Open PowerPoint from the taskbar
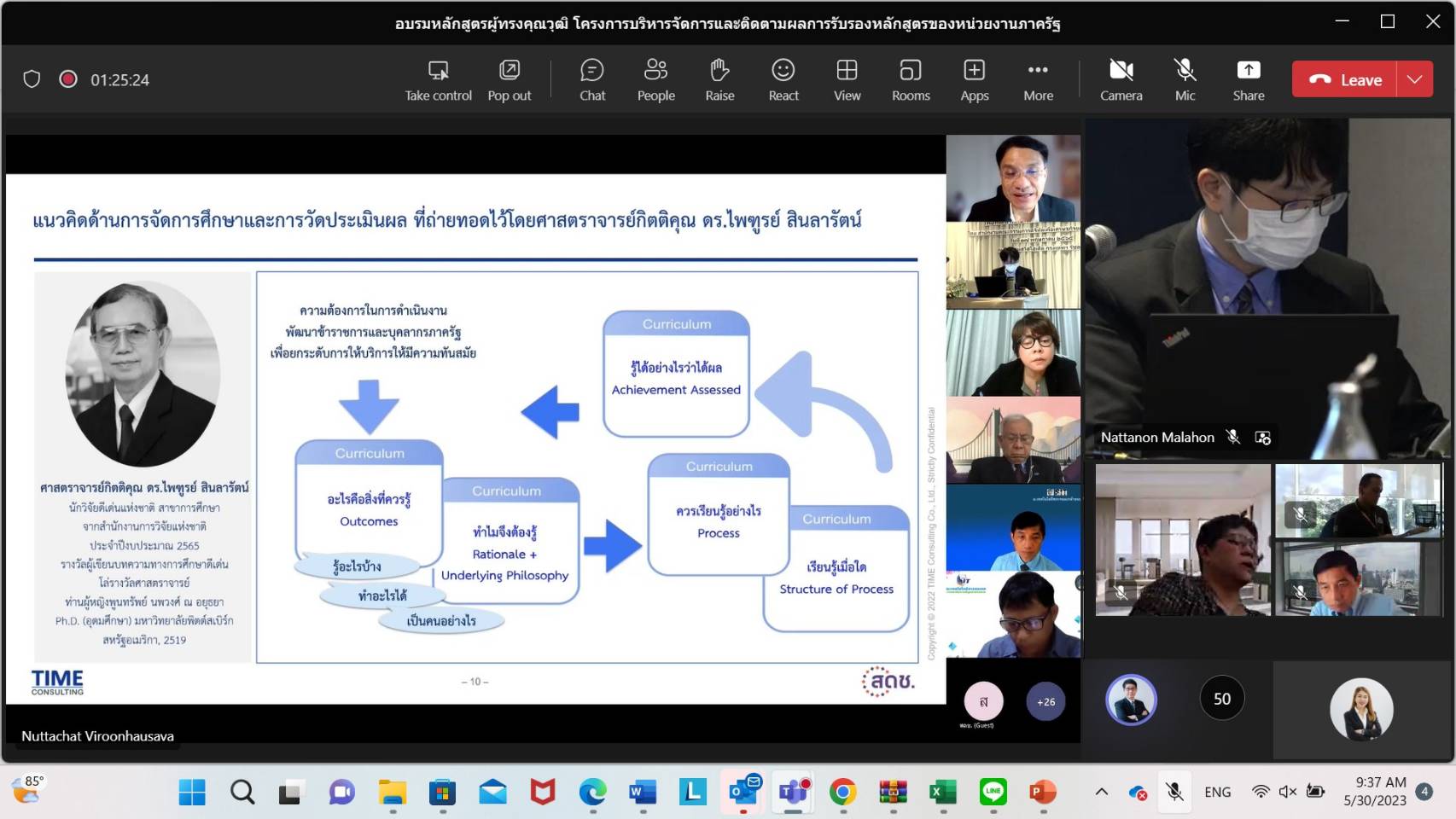Image resolution: width=1456 pixels, height=819 pixels. 1042,793
